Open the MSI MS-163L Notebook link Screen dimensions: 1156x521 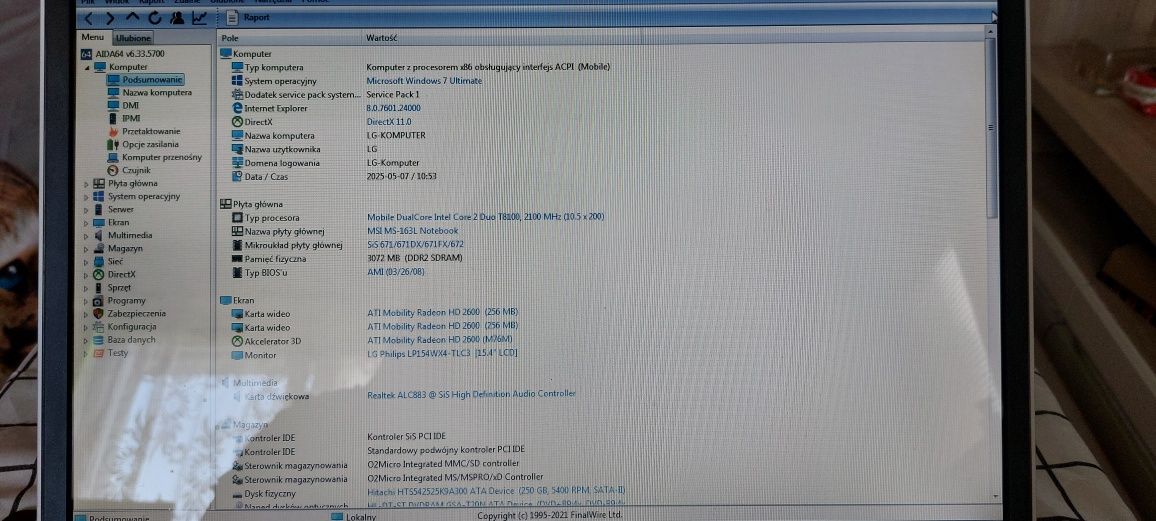[413, 231]
